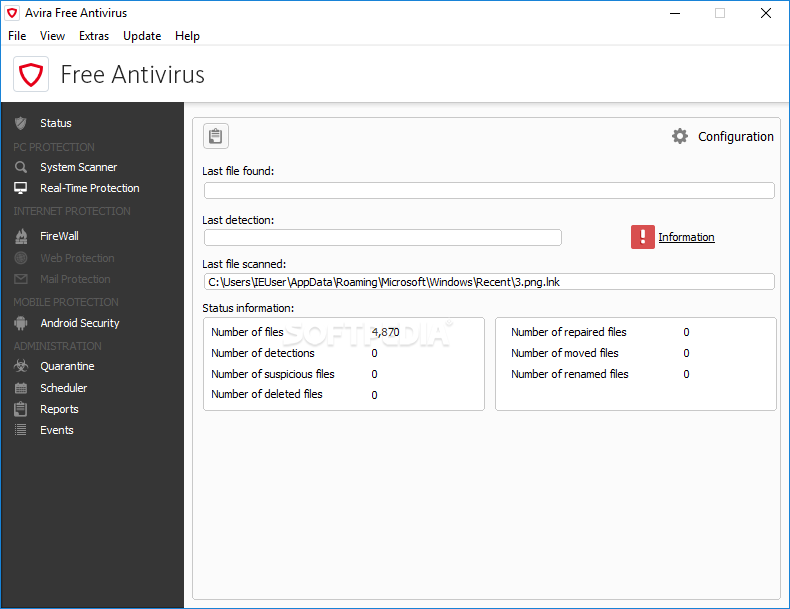Click the Status information heading

click(x=248, y=308)
